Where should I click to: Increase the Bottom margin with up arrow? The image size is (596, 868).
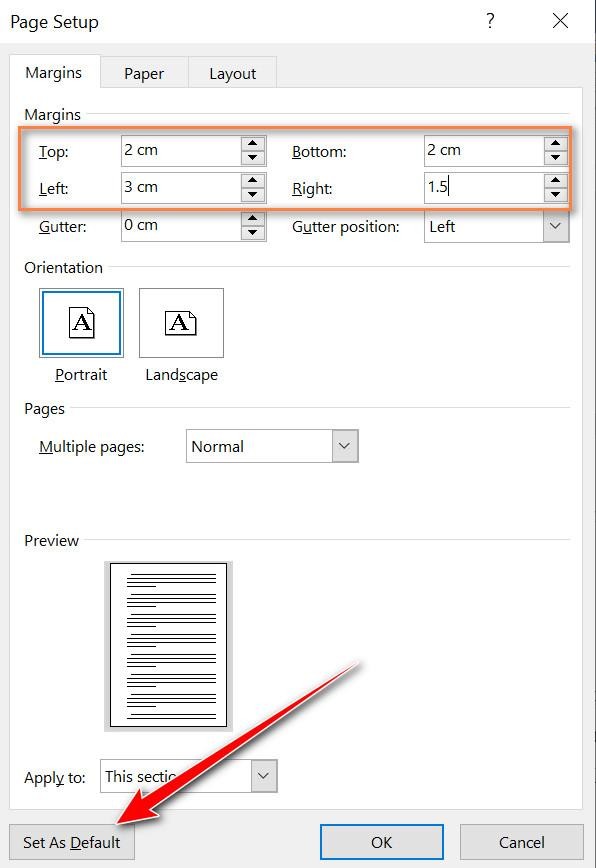click(556, 143)
